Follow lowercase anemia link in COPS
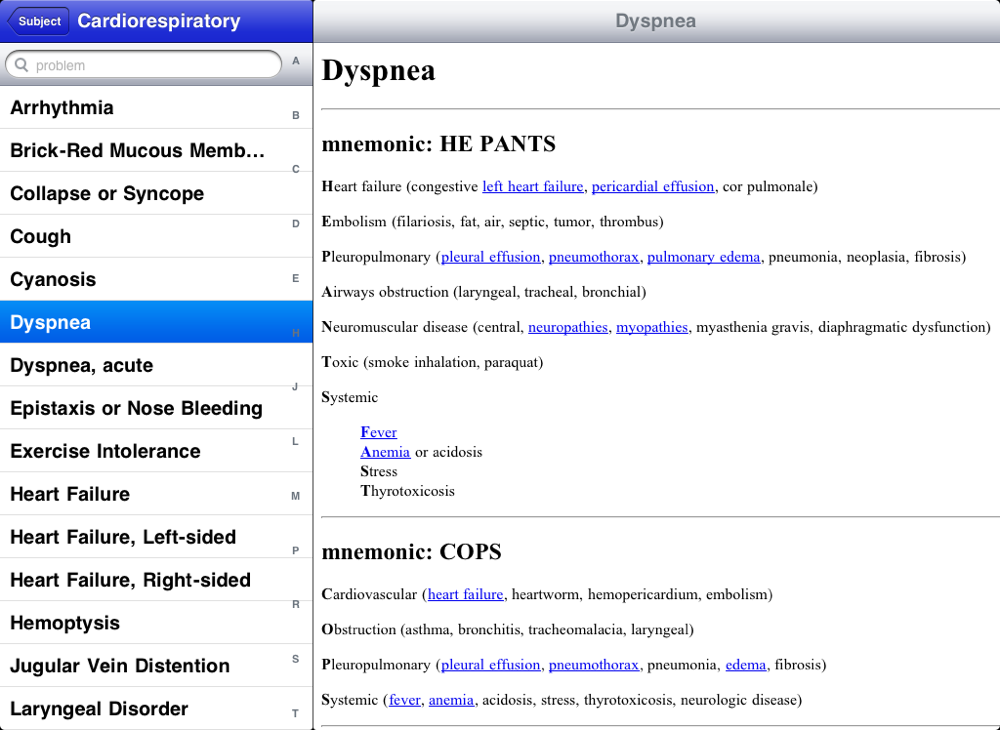The width and height of the screenshot is (1000, 730). pos(451,700)
